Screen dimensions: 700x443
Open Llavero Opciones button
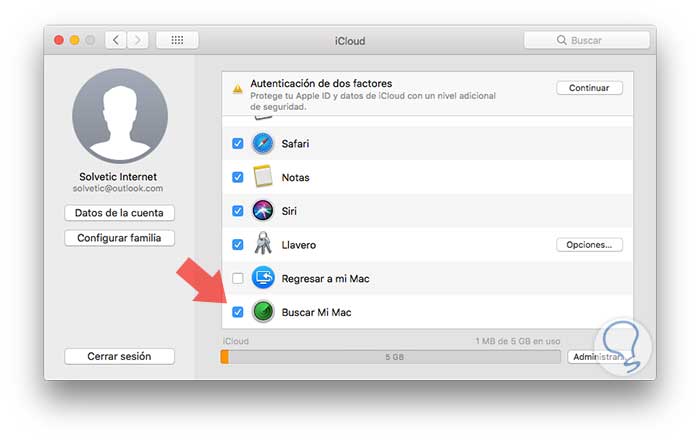point(589,245)
